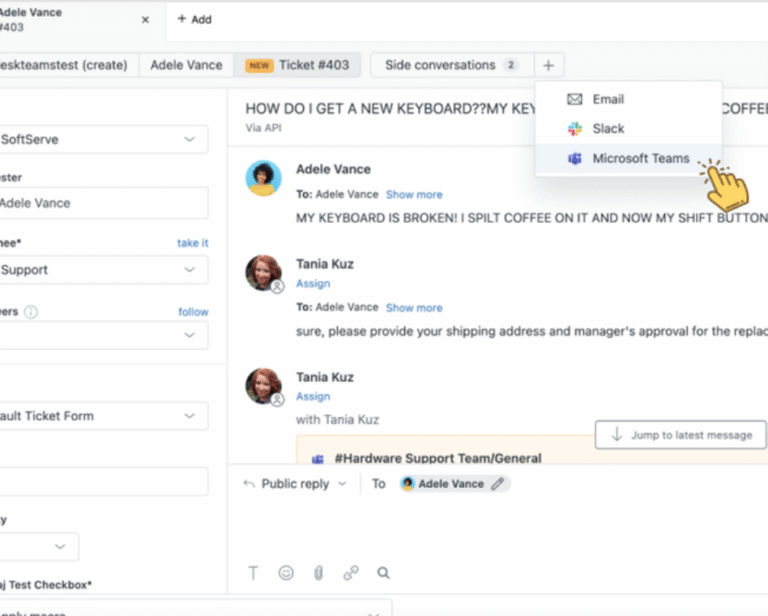Open the emoji picker icon

tap(286, 573)
